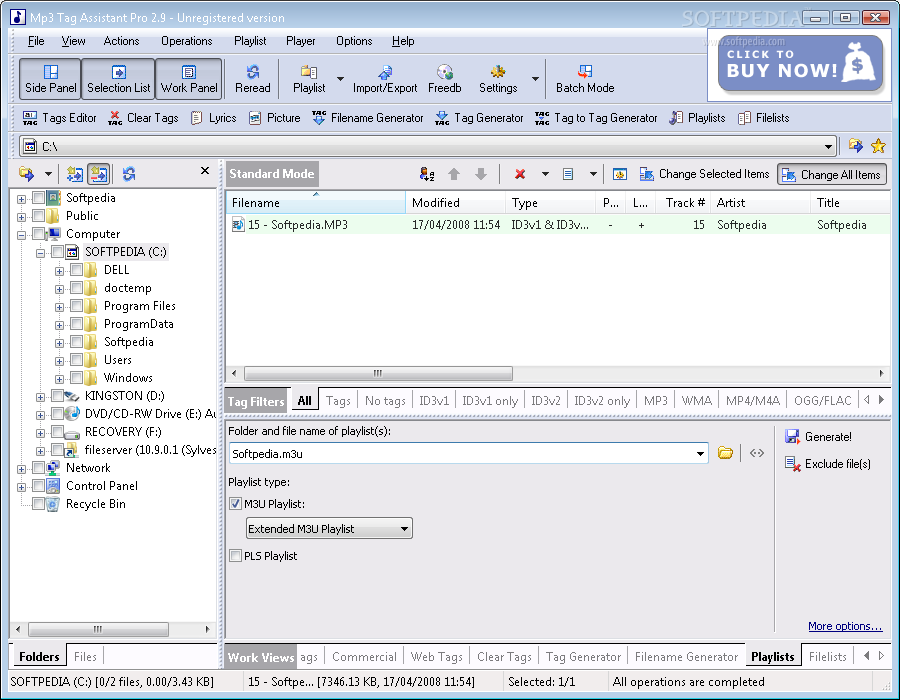Open the C:\ path dropdown
Screen dimensions: 900x700
pos(828,147)
